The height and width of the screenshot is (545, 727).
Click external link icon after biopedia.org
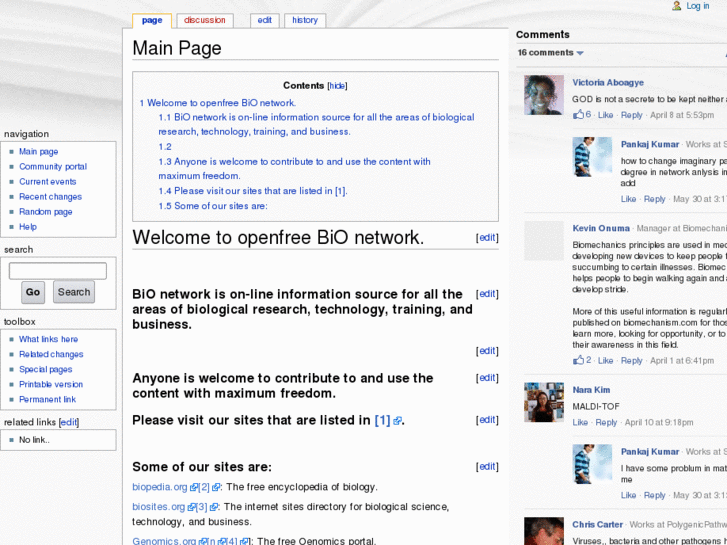tap(194, 487)
